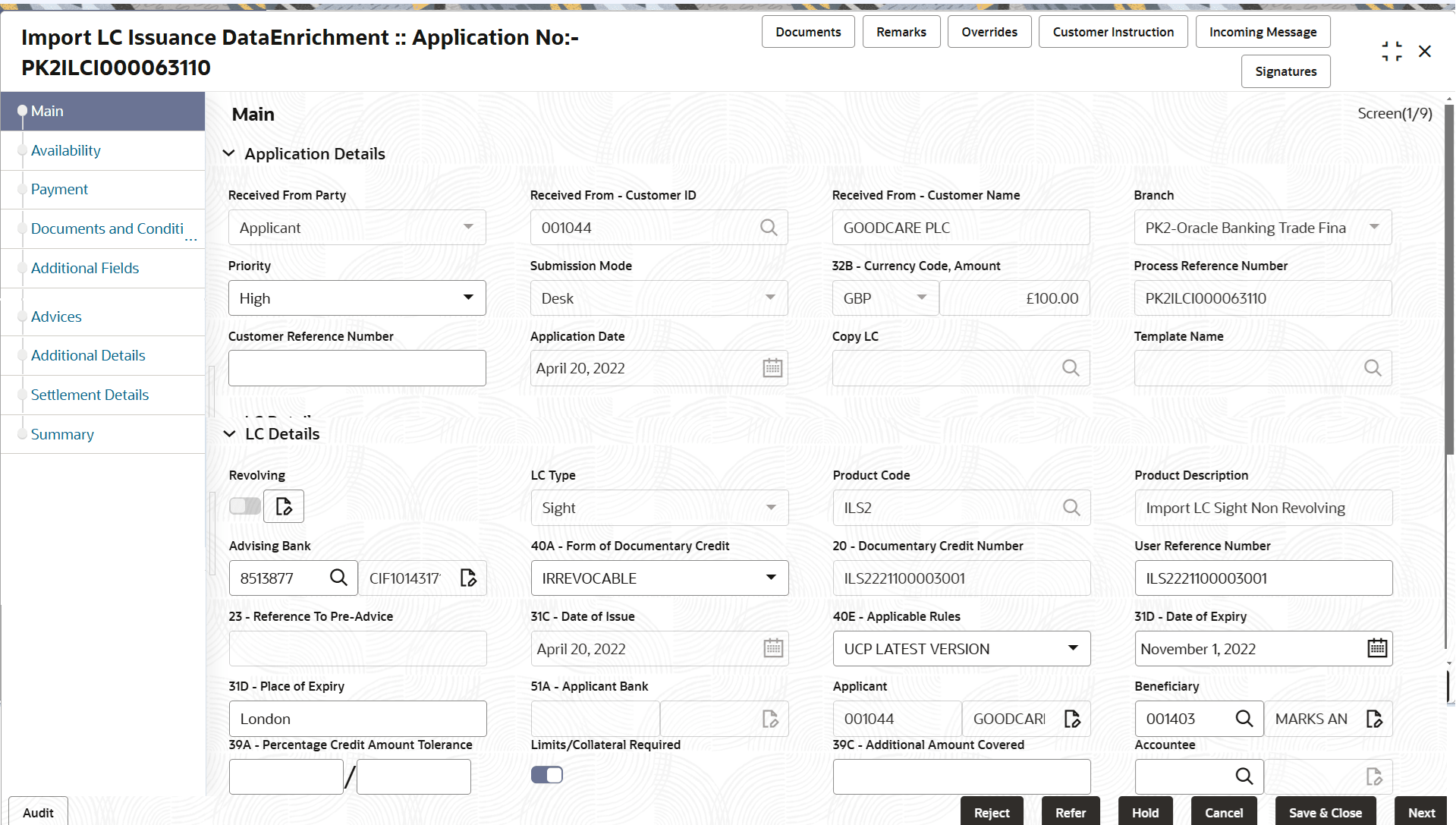Open the 40E Applicable Rules dropdown
Viewport: 1456px width, 825px height.
click(x=1073, y=648)
